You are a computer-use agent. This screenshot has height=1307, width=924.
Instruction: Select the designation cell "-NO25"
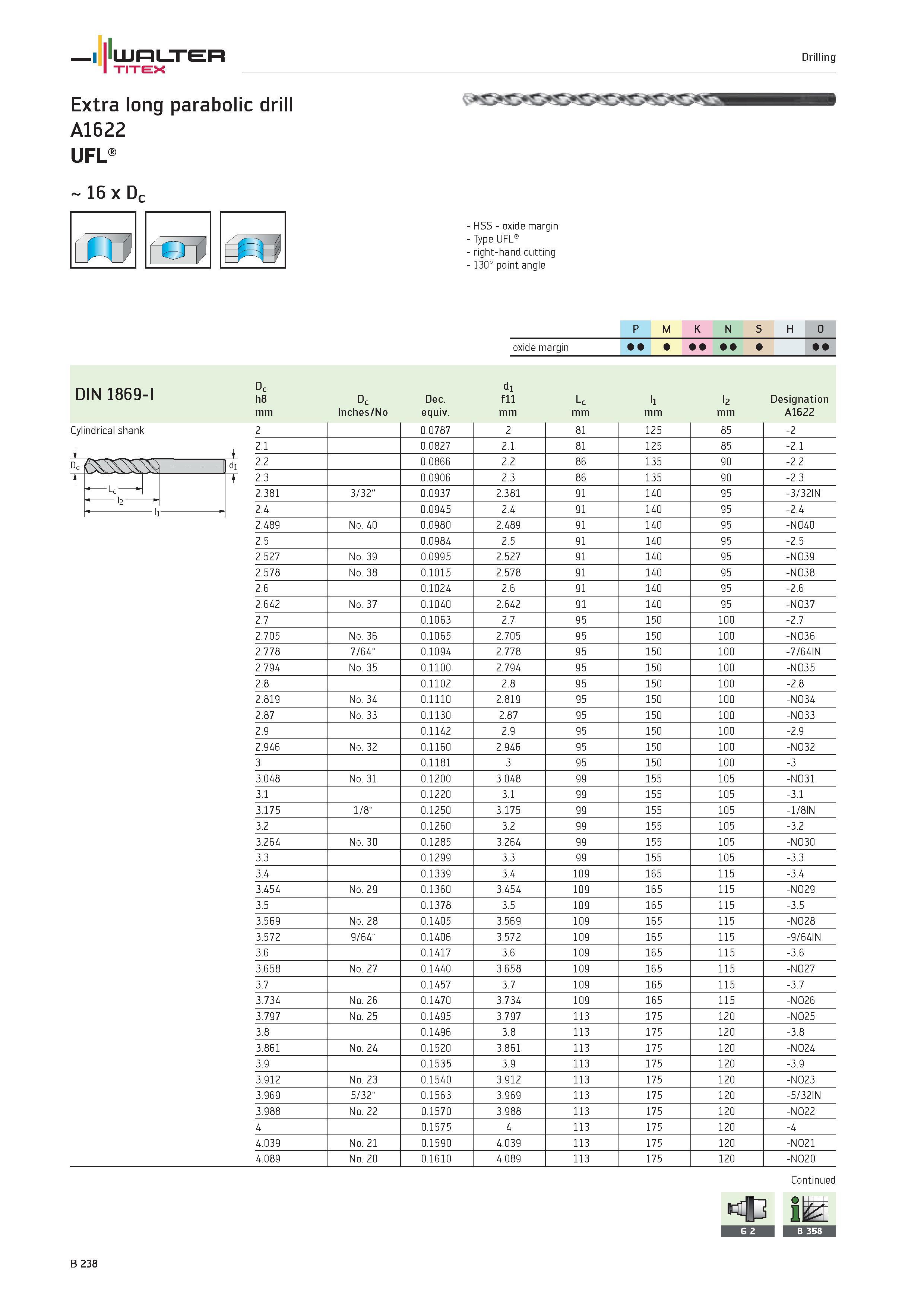(x=800, y=1016)
